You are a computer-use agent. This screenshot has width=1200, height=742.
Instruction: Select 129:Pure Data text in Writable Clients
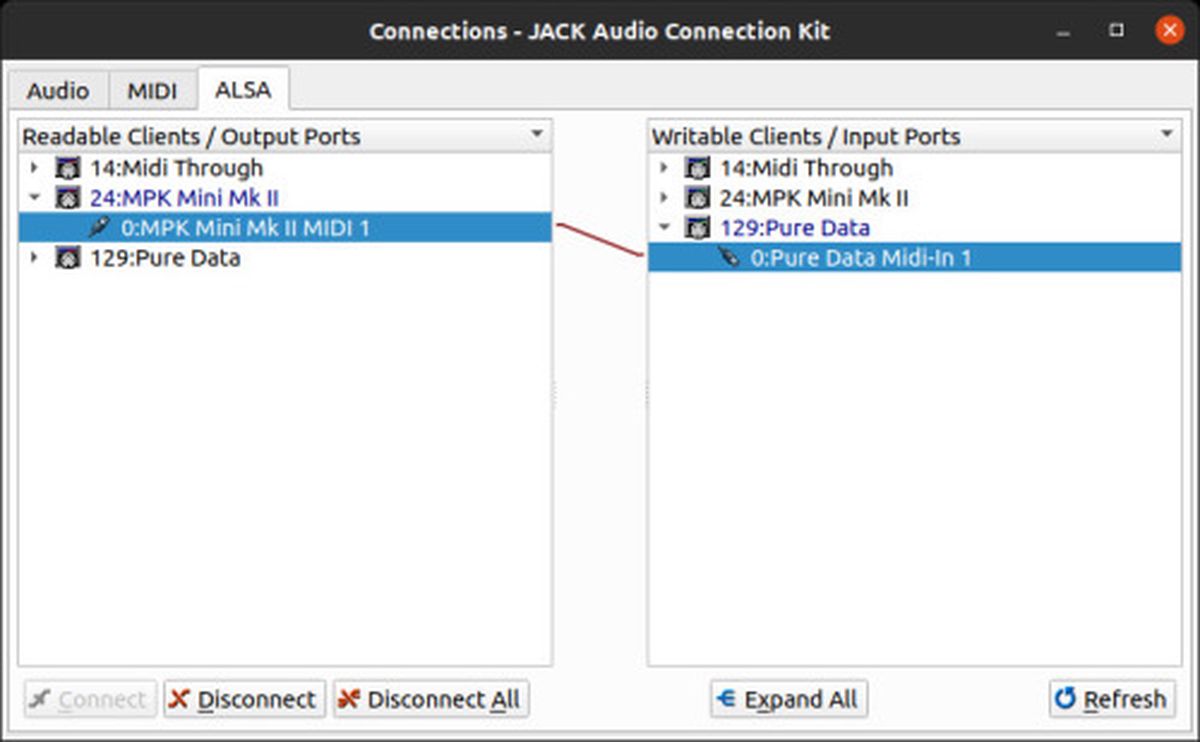pos(795,228)
